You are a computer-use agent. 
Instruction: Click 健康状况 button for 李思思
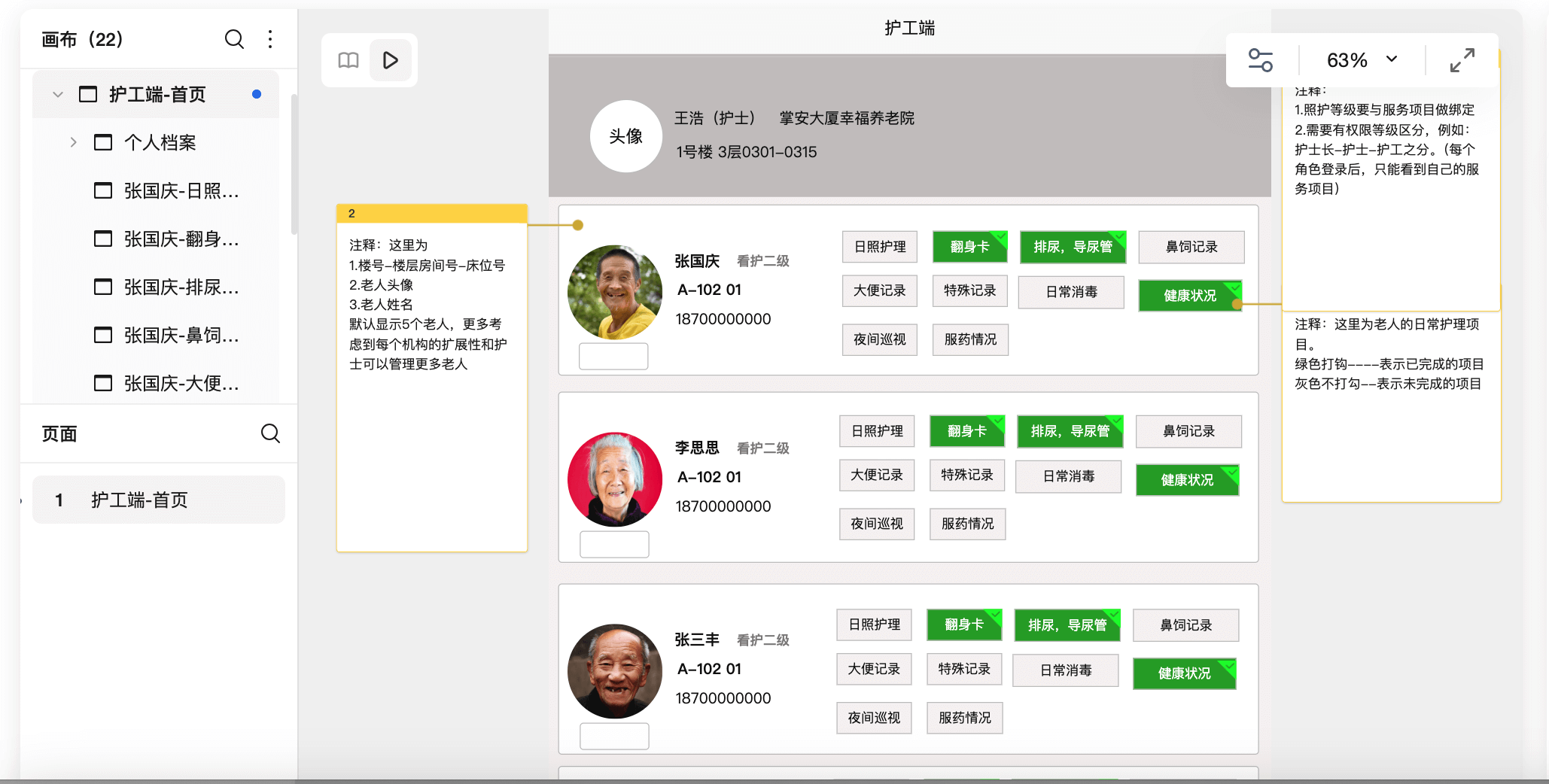1187,480
